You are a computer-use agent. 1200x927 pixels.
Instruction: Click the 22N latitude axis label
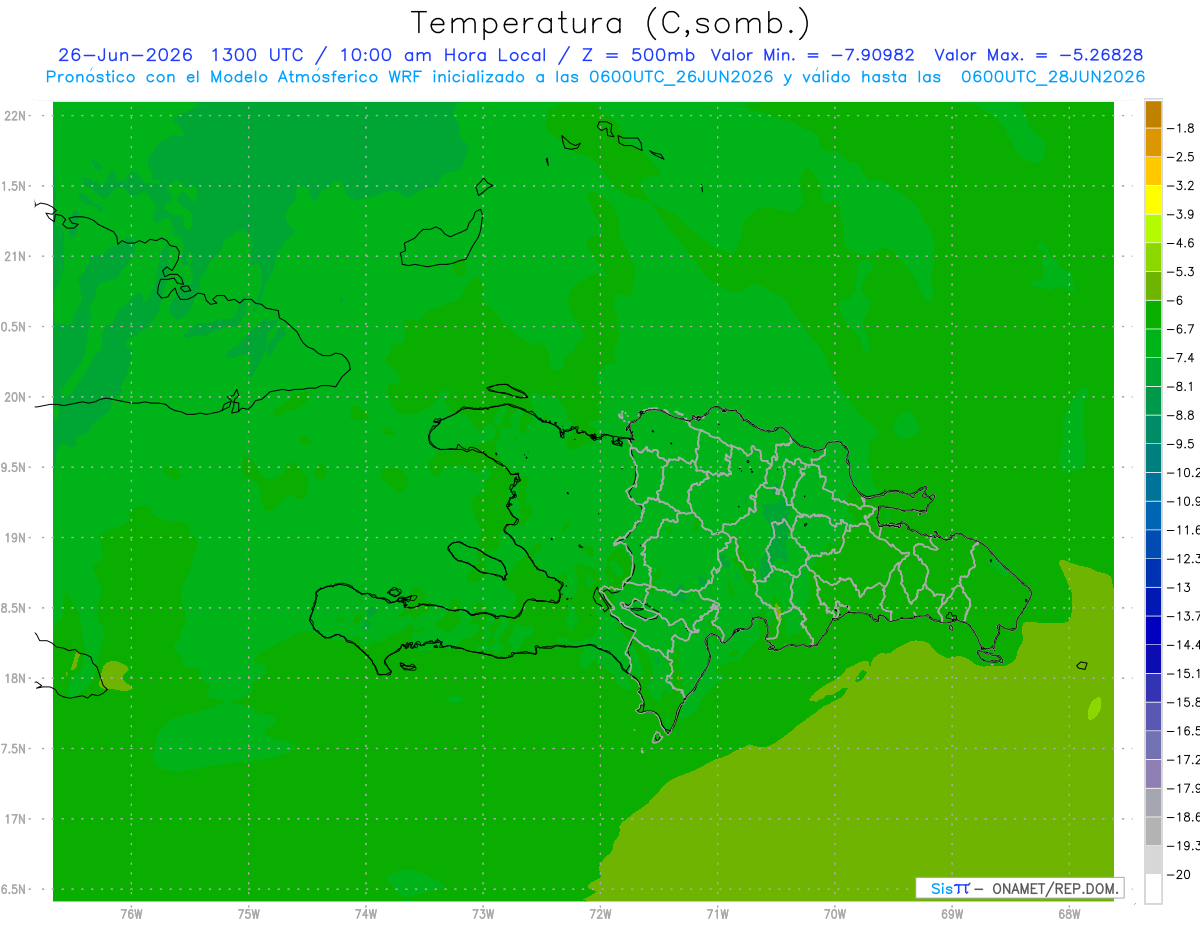17,116
